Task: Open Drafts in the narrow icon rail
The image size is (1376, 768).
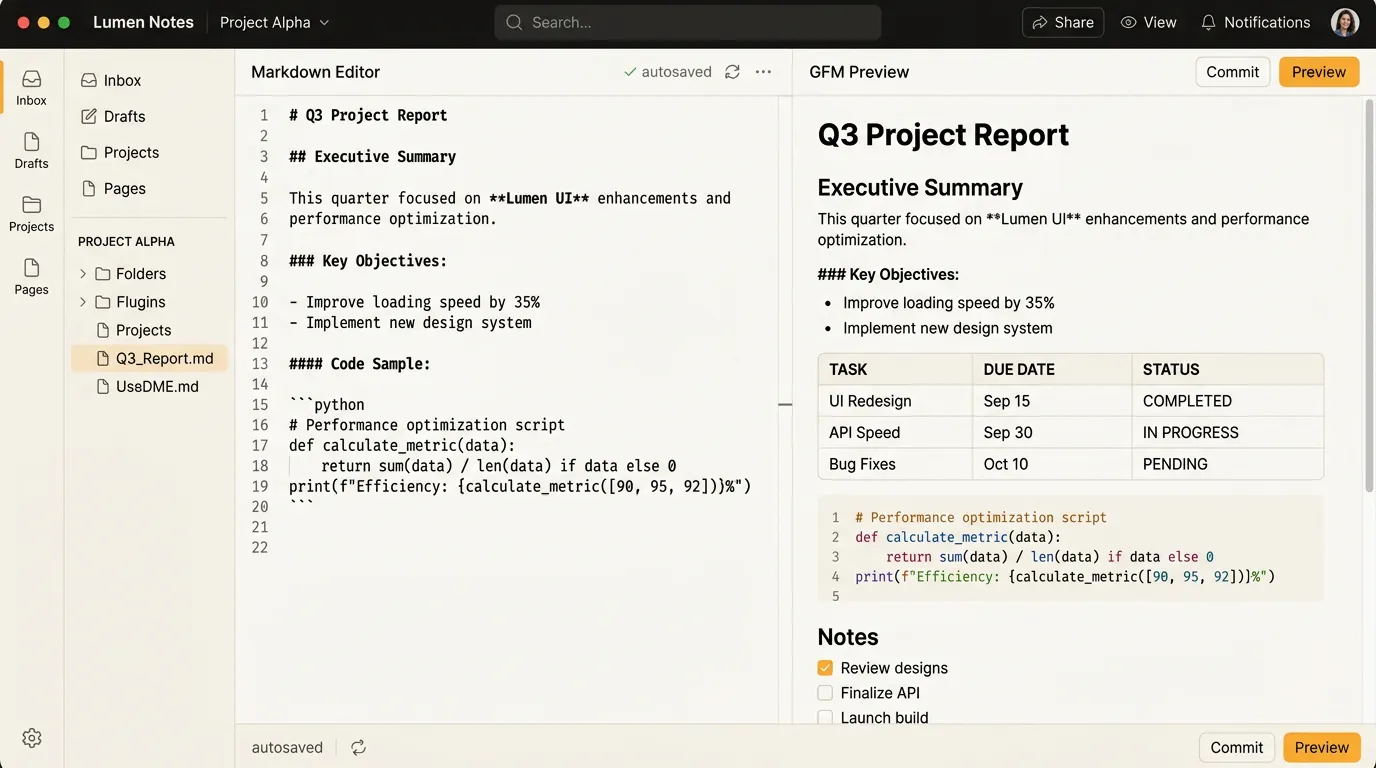Action: [31, 151]
